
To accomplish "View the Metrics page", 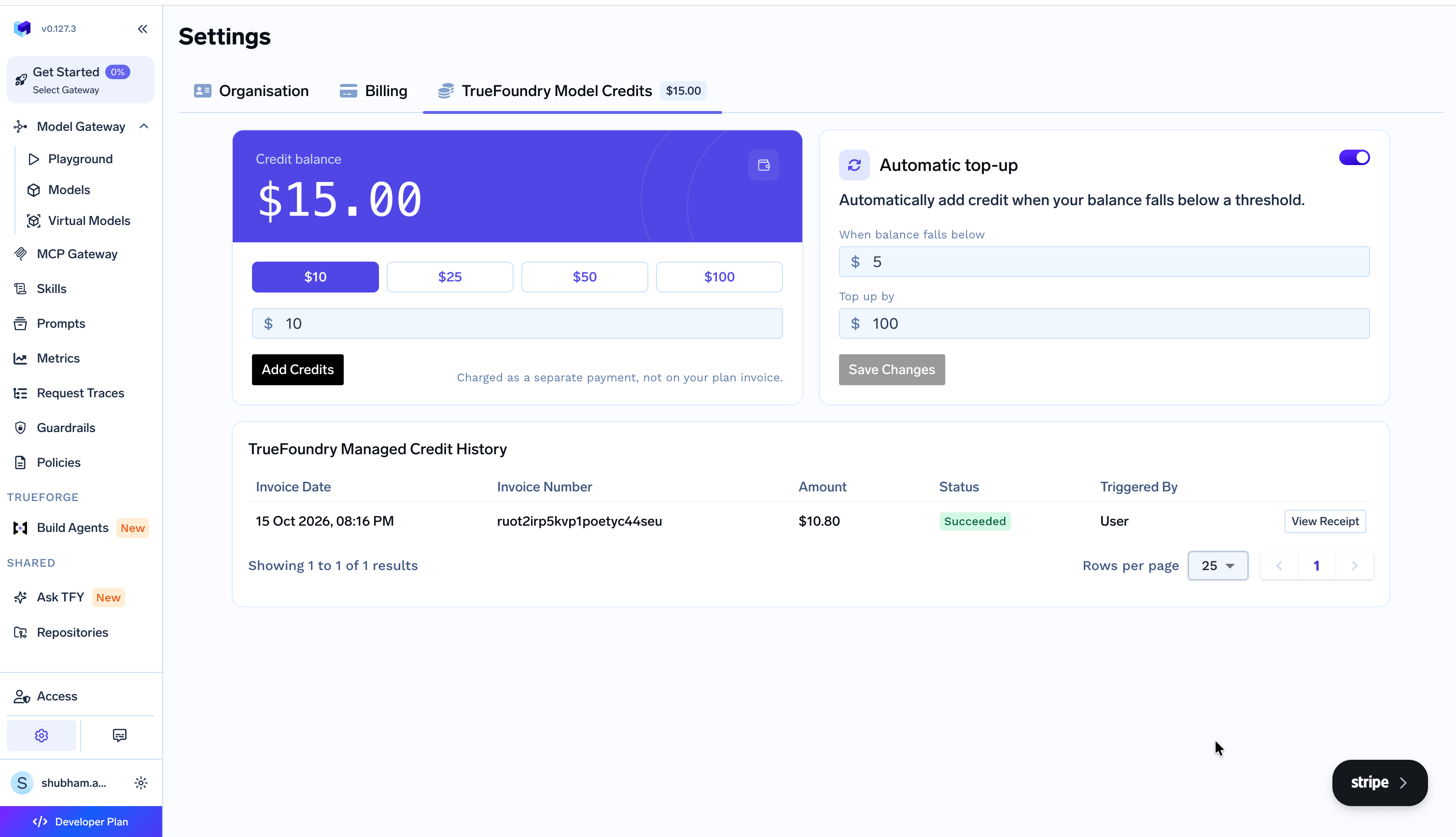I will pyautogui.click(x=58, y=358).
